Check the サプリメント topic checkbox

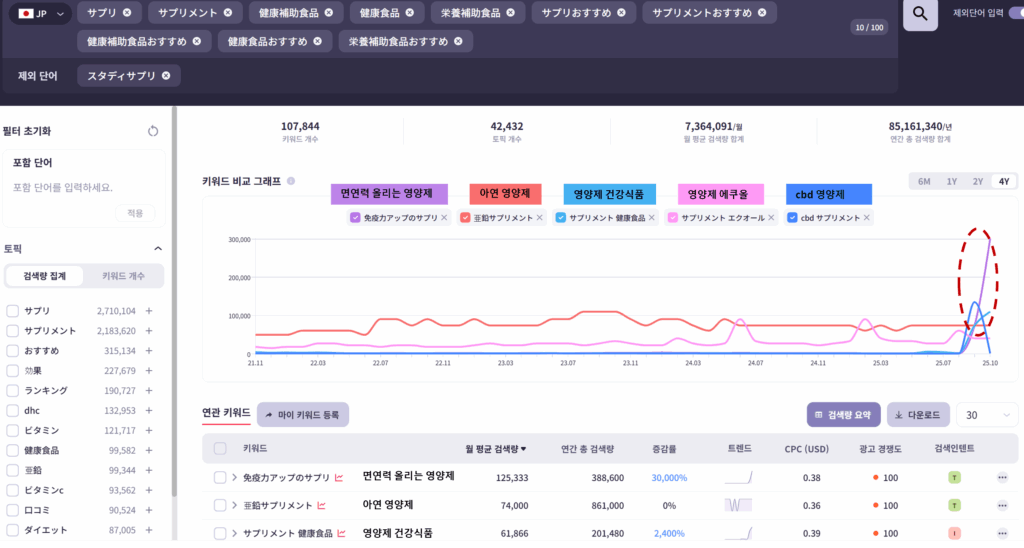click(12, 331)
